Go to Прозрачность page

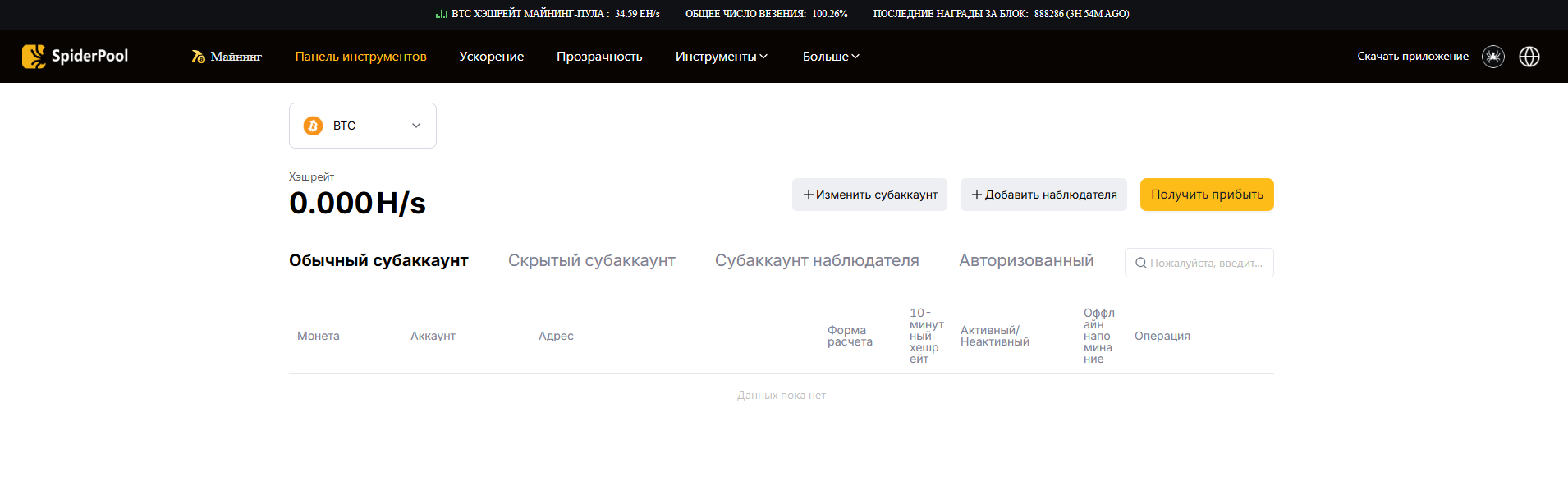(x=599, y=57)
